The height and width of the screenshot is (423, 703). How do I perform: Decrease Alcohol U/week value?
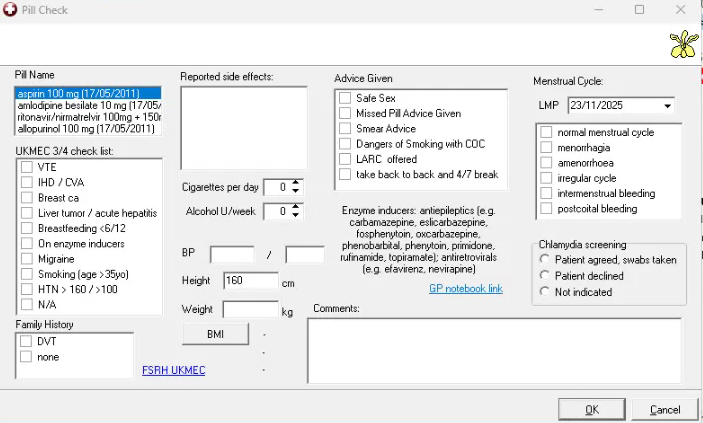(x=296, y=215)
